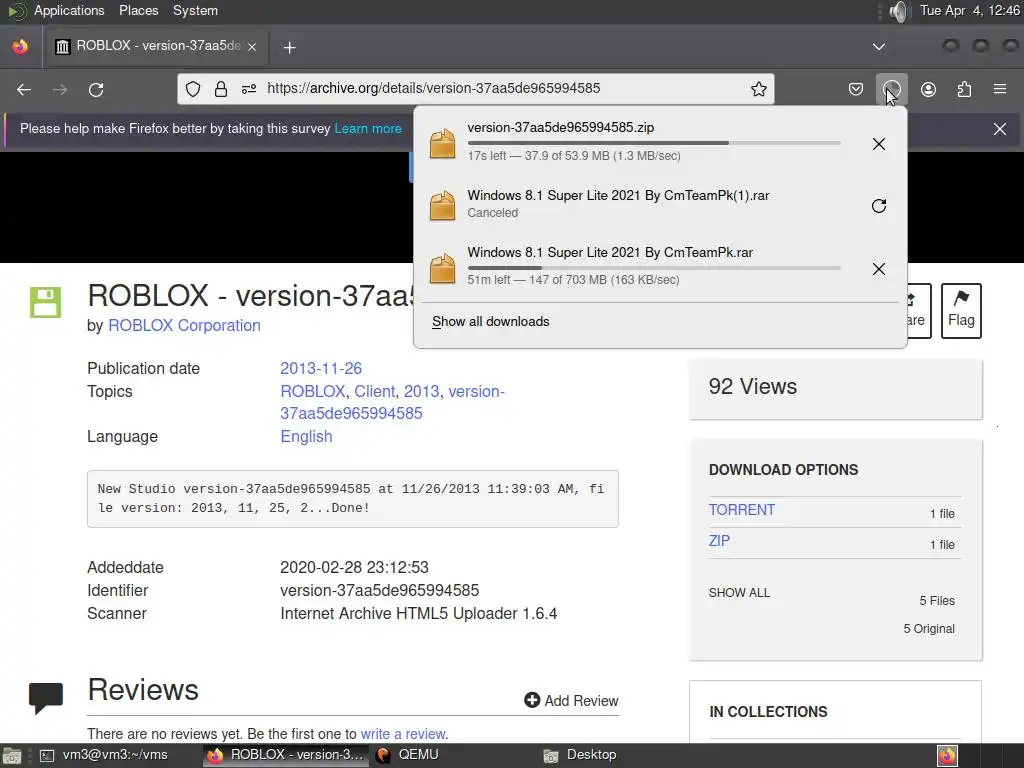
Task: Click the 5 Original files link
Action: pos(929,629)
